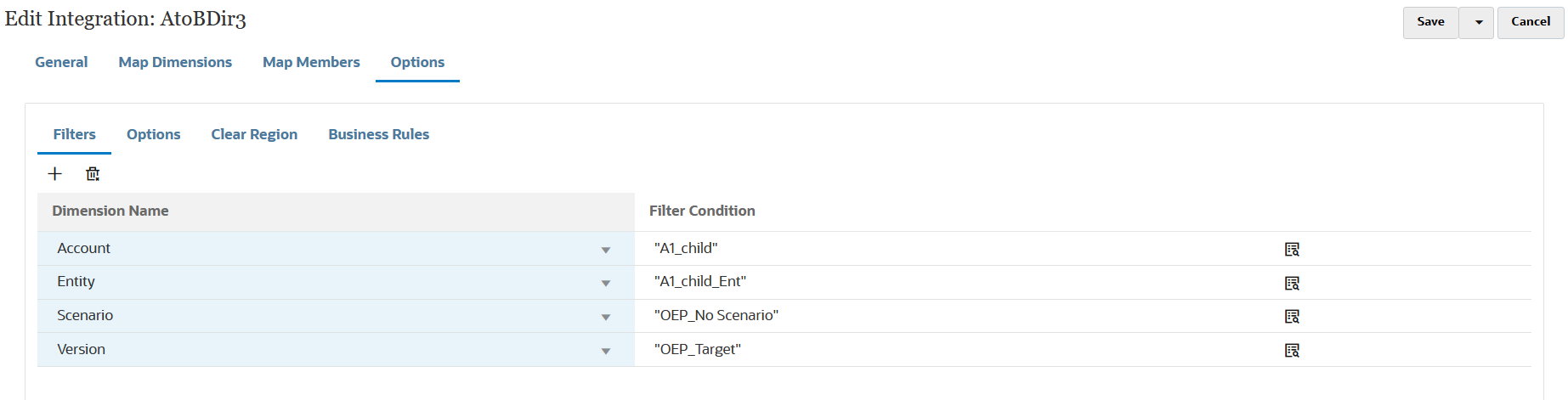Select the Clear Region sub-tab
1568x400 pixels.
(x=254, y=134)
